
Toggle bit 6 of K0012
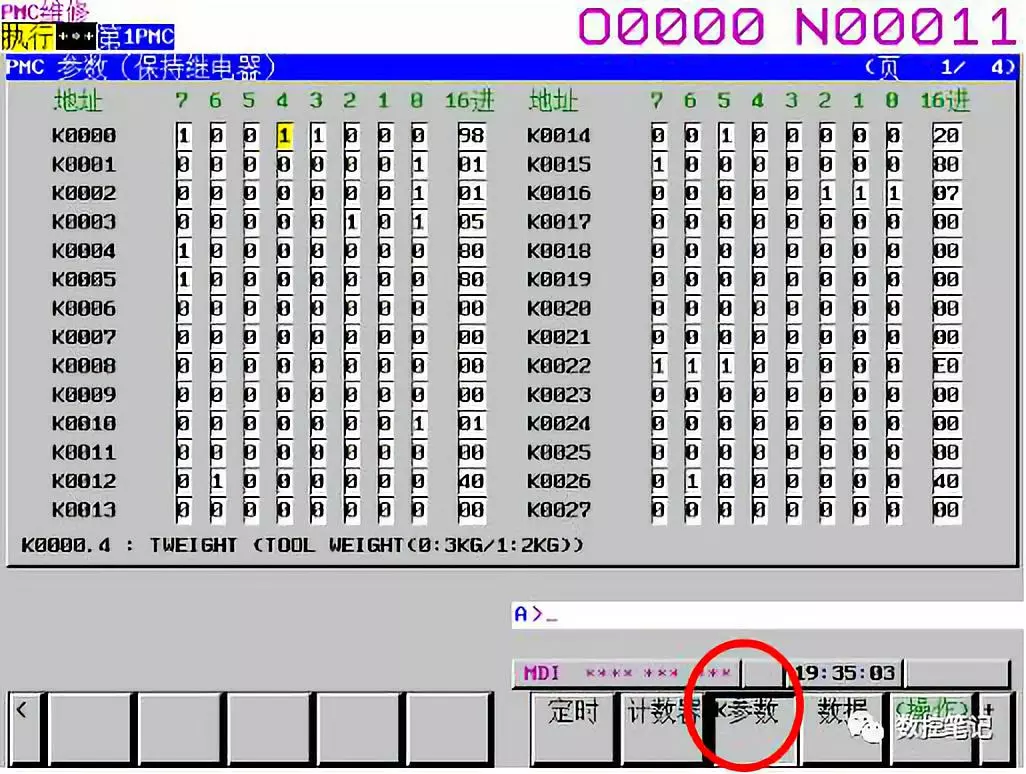(x=217, y=482)
